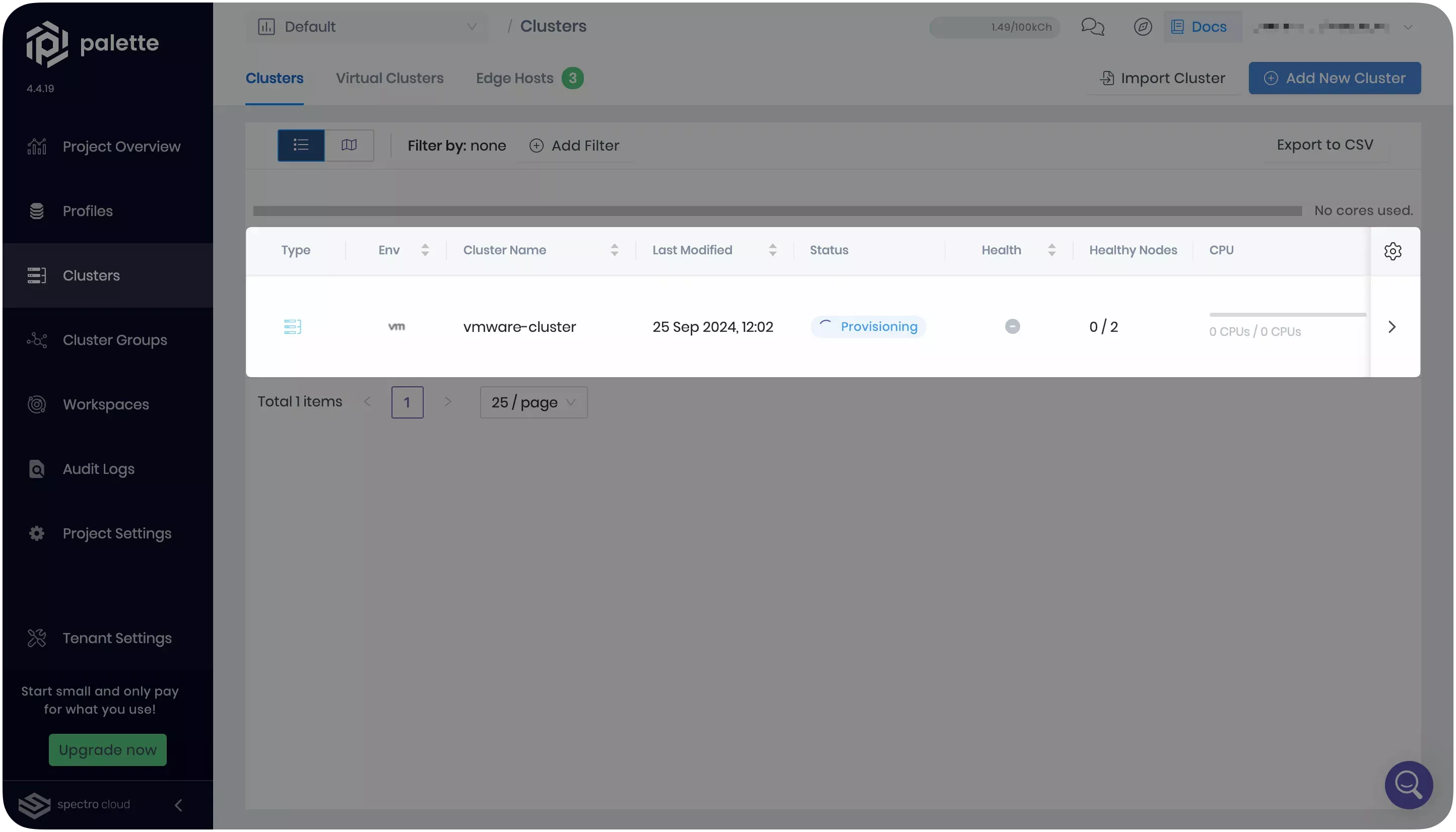Switch to list view icon

[x=301, y=145]
